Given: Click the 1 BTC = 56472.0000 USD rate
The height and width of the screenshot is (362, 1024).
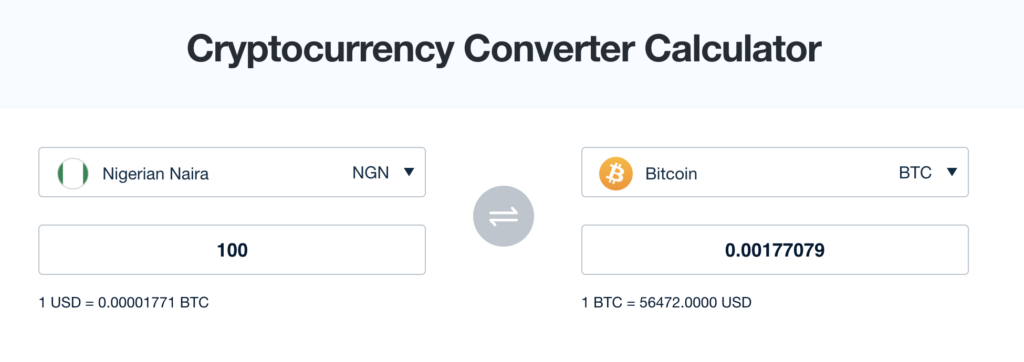Looking at the screenshot, I should pos(666,303).
